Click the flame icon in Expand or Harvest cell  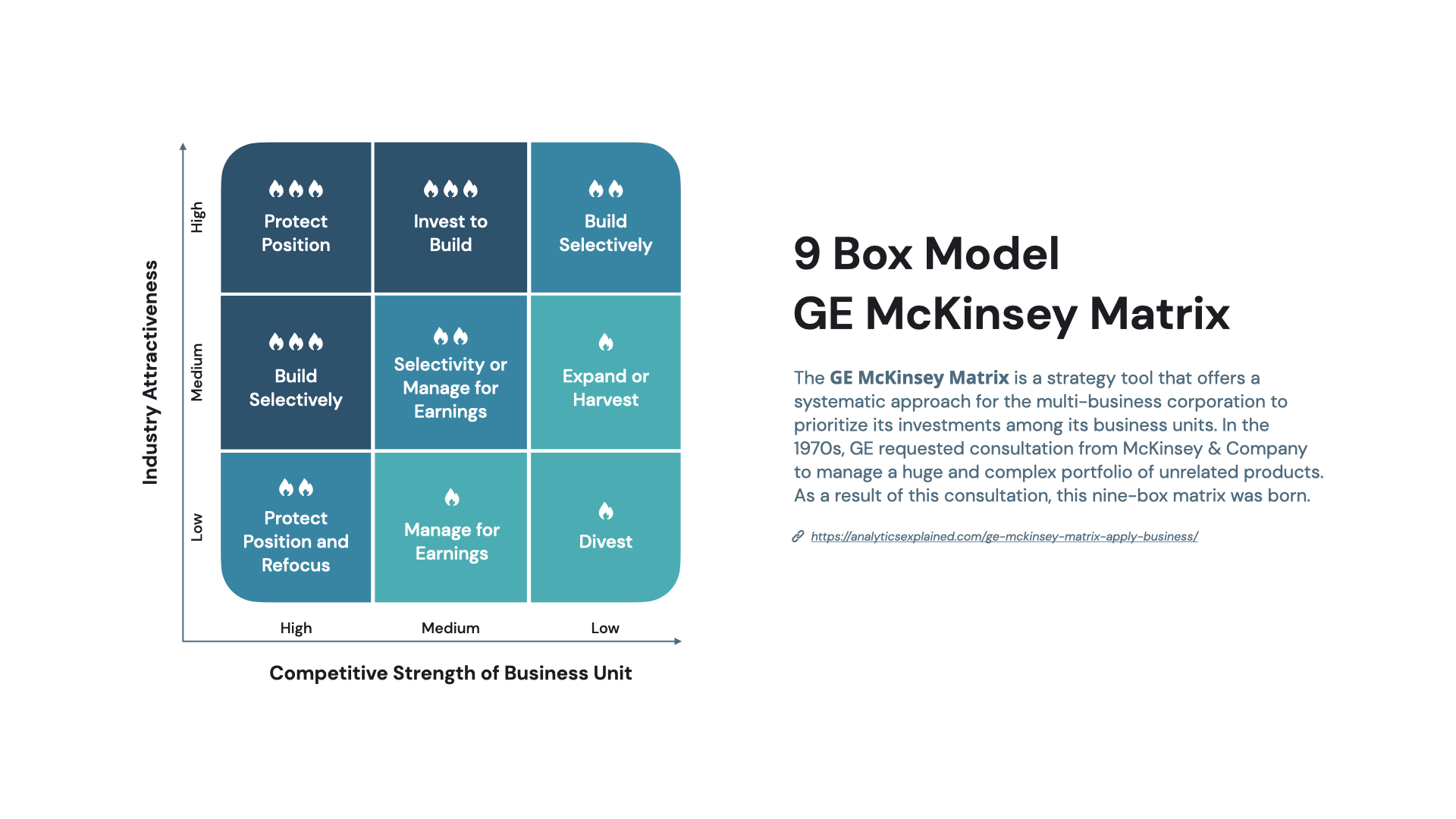point(604,346)
